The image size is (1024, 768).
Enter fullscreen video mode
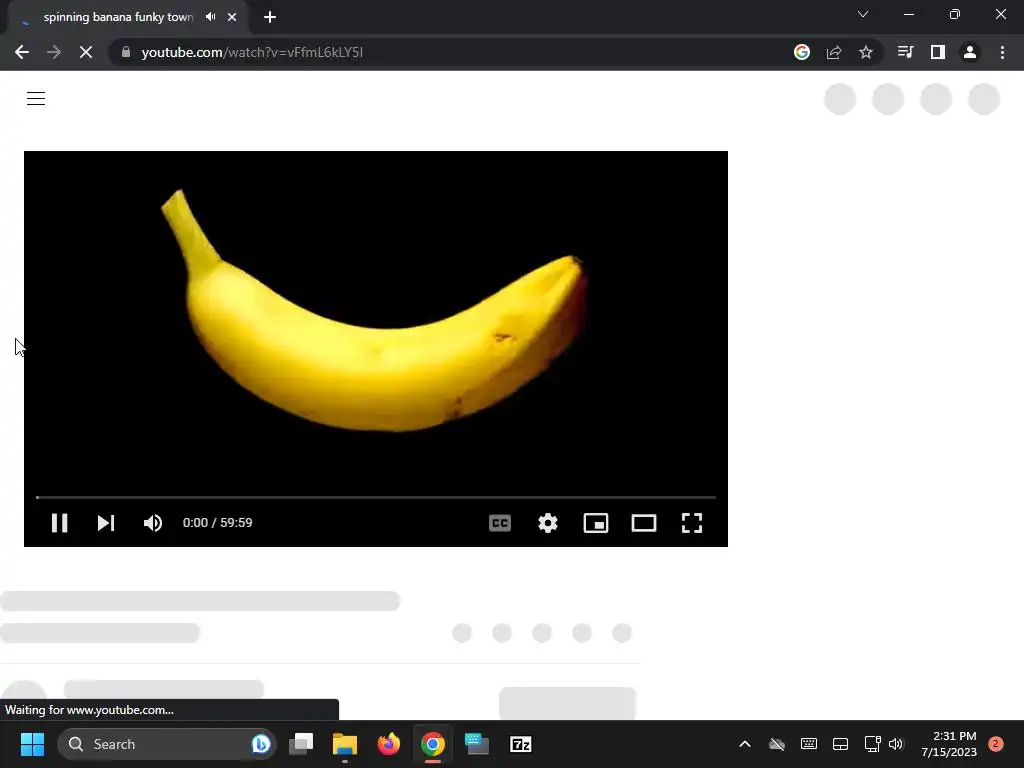(692, 523)
